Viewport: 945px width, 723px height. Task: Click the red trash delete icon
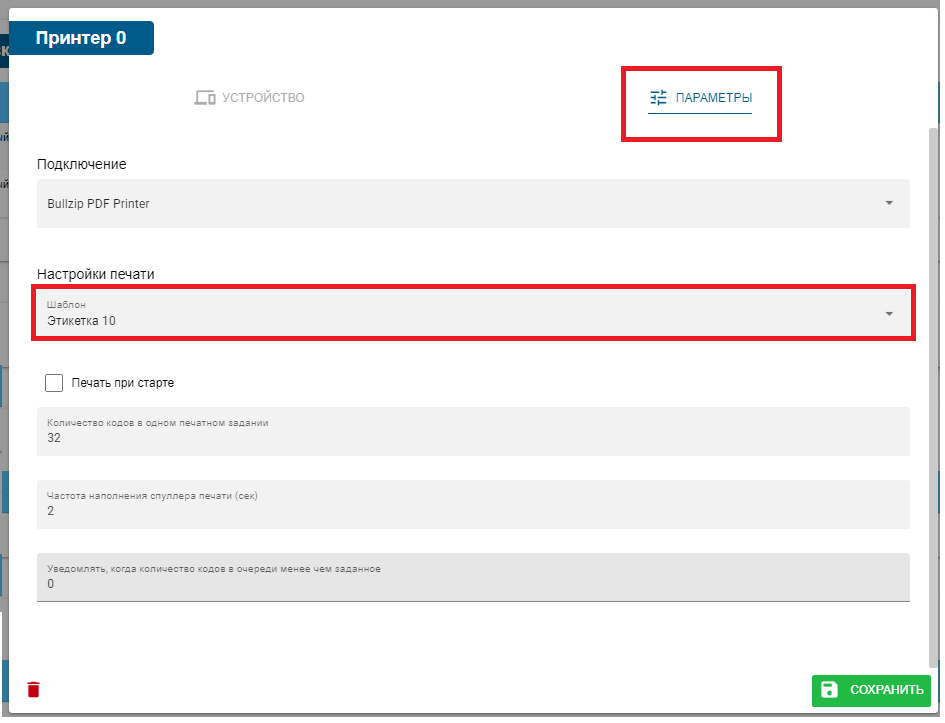coord(34,690)
